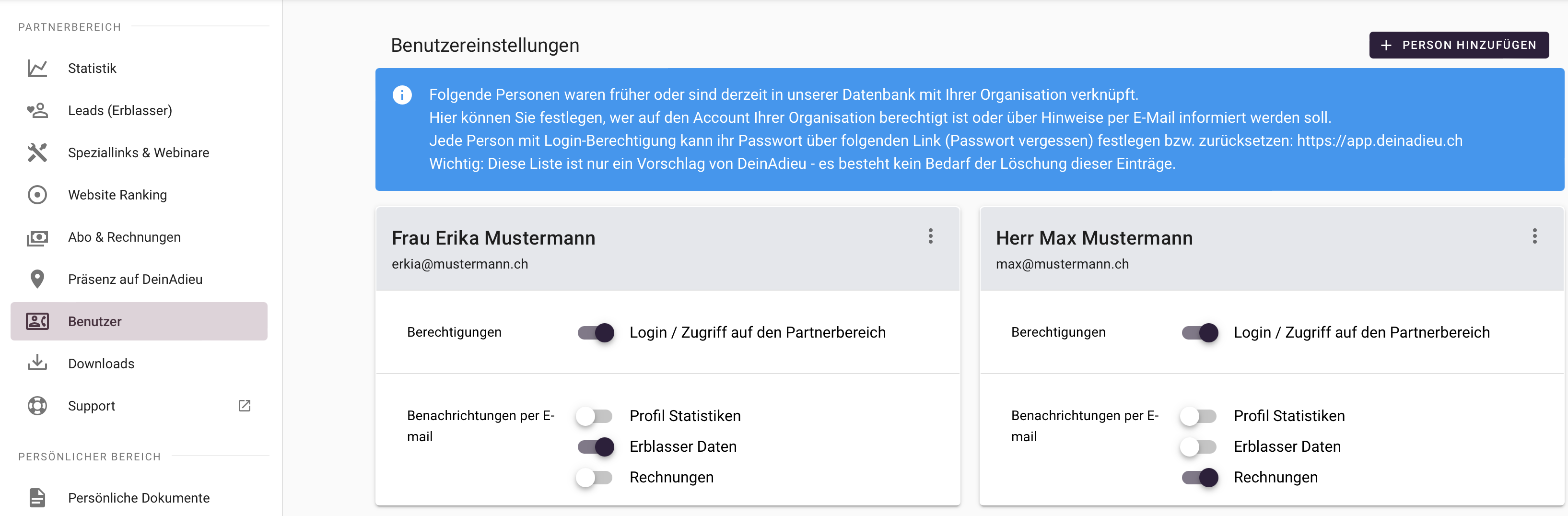Click the Leads (Erblasser) person icon
Viewport: 1568px width, 516px height.
click(x=37, y=110)
